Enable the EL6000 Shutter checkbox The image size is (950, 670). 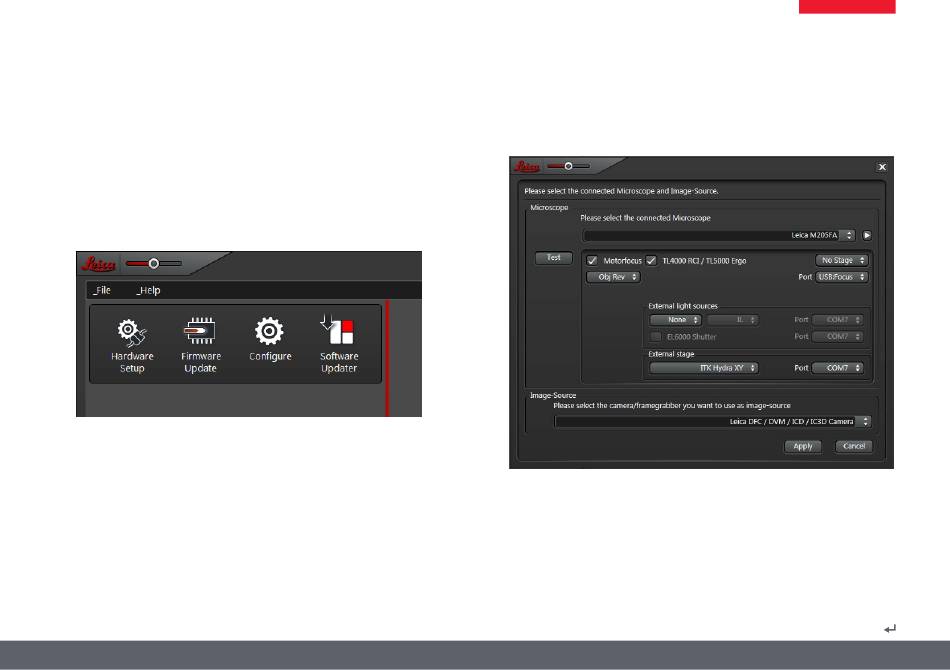(656, 337)
